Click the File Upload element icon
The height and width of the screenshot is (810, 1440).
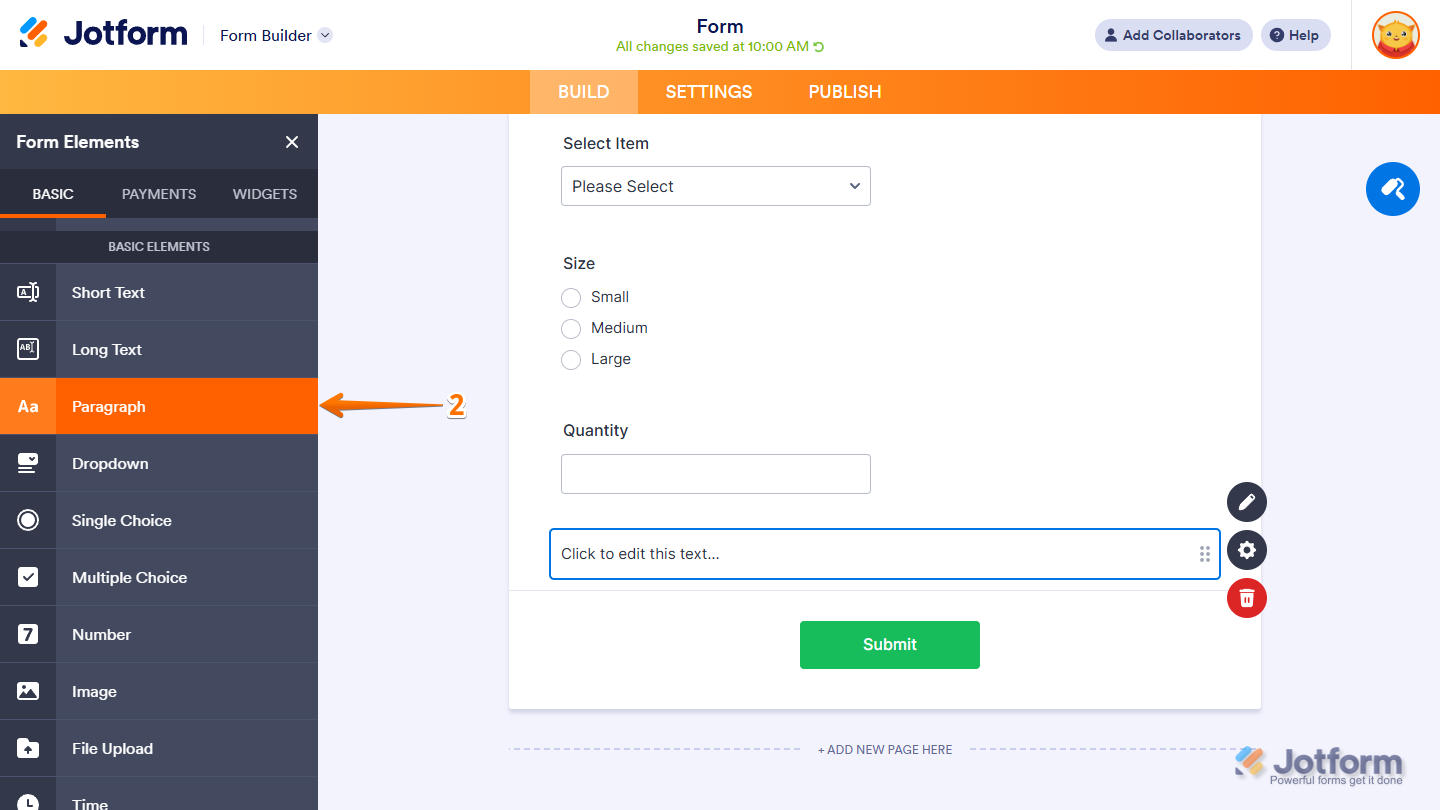tap(27, 747)
